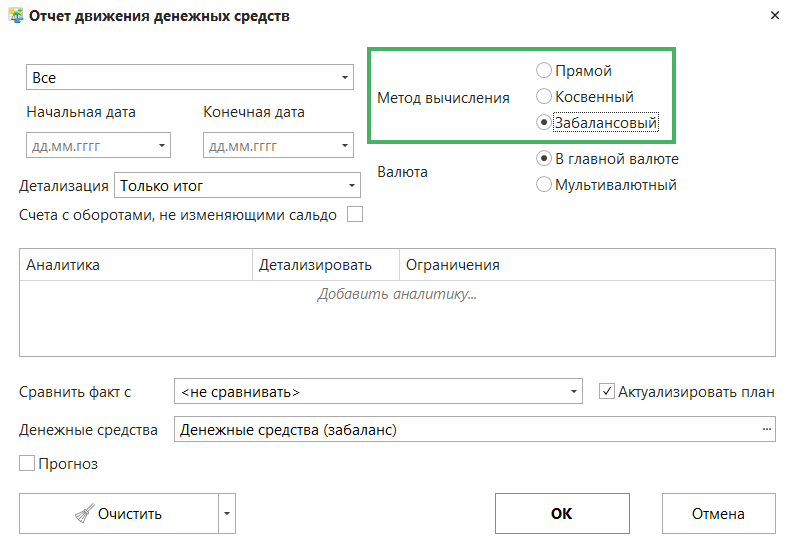The width and height of the screenshot is (795, 555).
Task: Open the Конечная дата date picker
Action: [x=344, y=146]
